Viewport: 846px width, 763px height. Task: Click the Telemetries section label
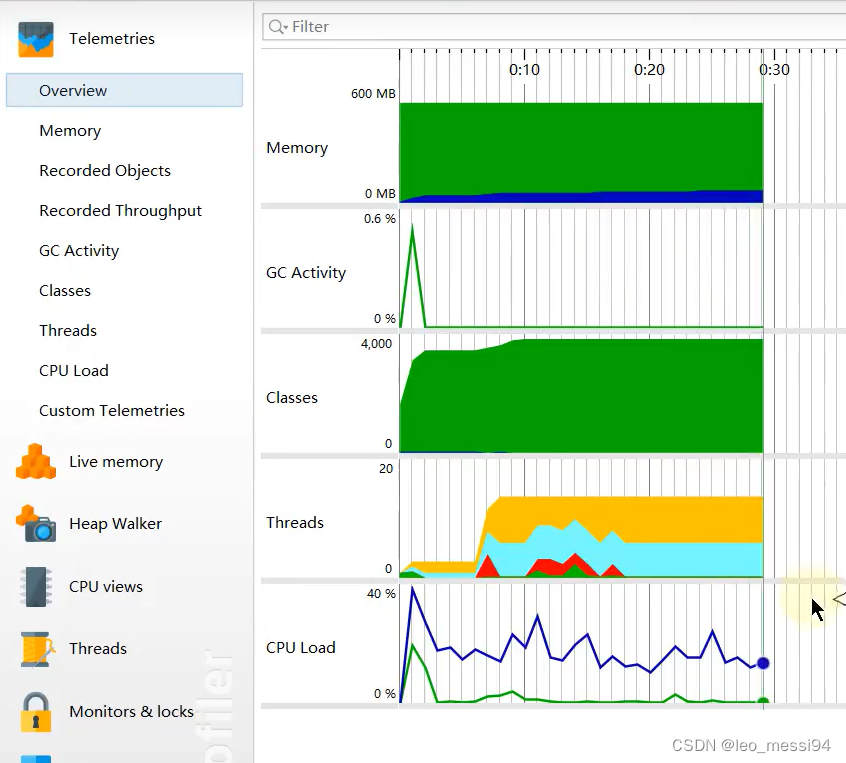click(112, 38)
